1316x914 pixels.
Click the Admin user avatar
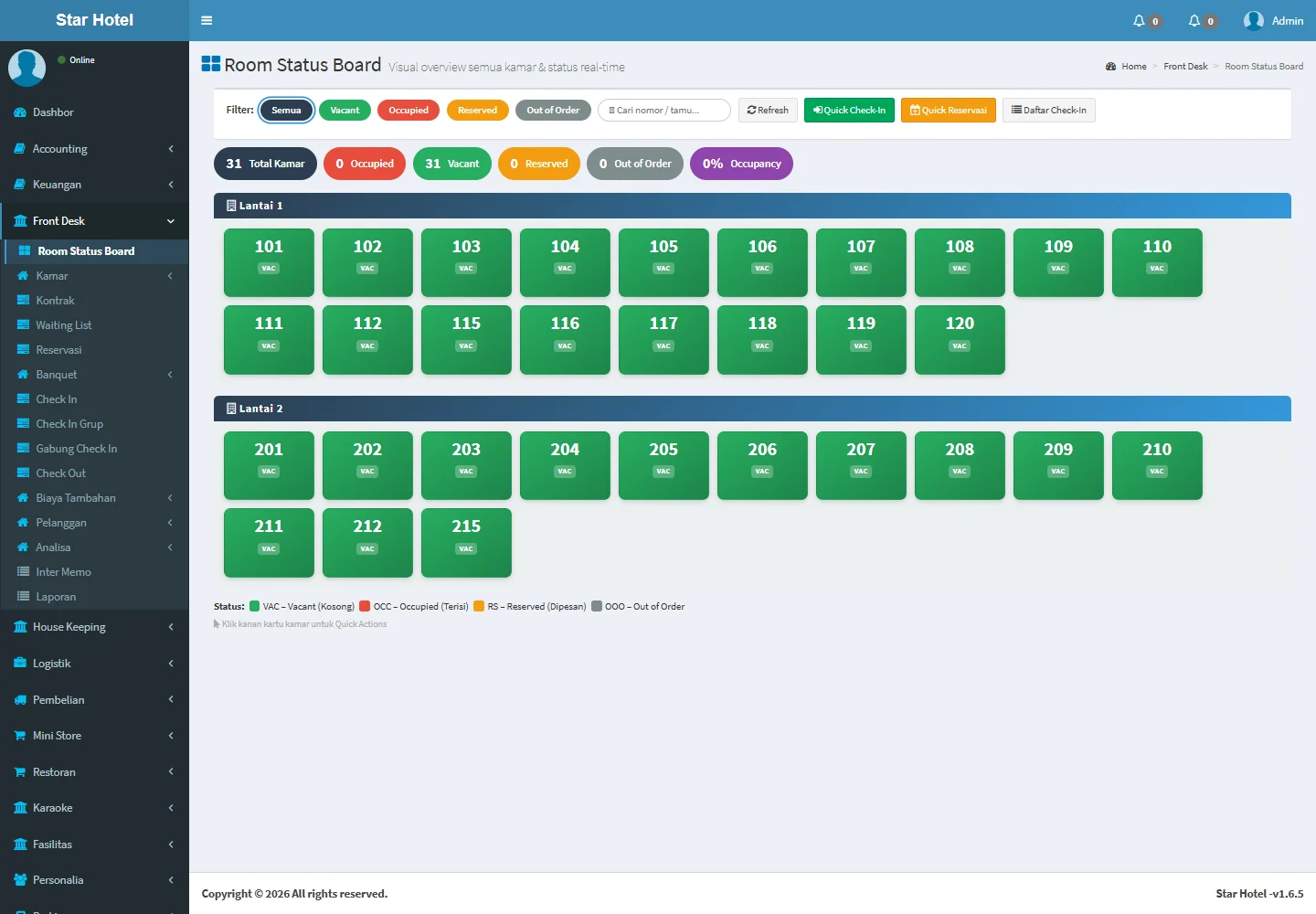pyautogui.click(x=1254, y=21)
